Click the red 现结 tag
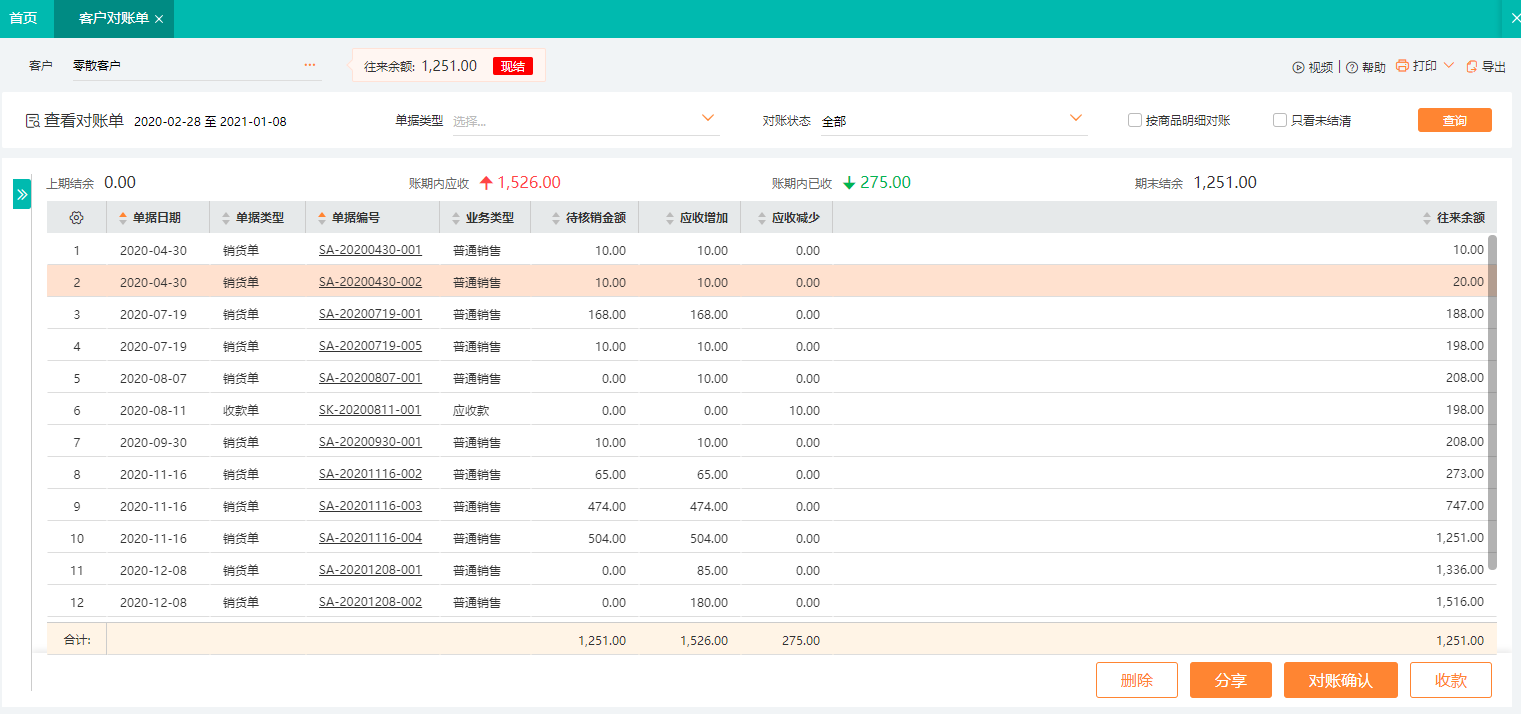The image size is (1521, 714). click(513, 66)
